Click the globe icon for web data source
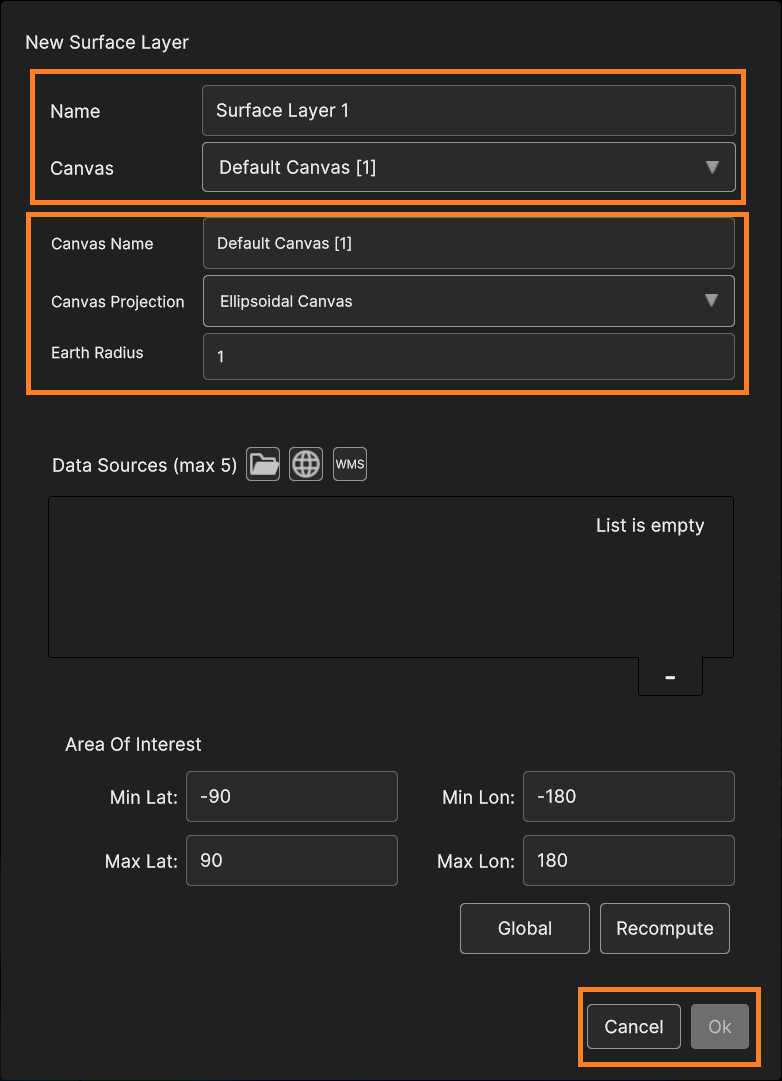This screenshot has height=1081, width=782. click(x=306, y=464)
